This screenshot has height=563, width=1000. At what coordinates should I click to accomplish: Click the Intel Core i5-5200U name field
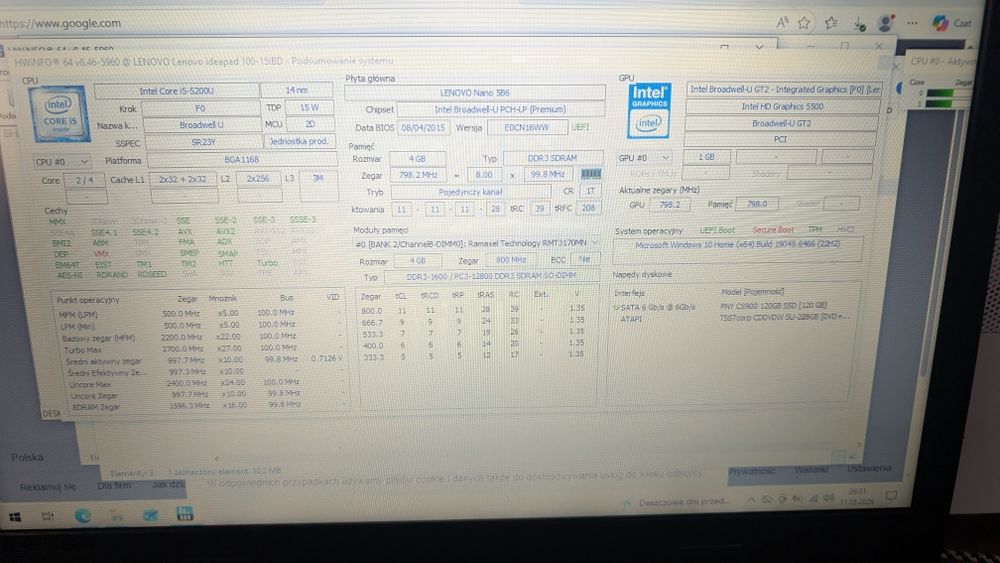[177, 91]
